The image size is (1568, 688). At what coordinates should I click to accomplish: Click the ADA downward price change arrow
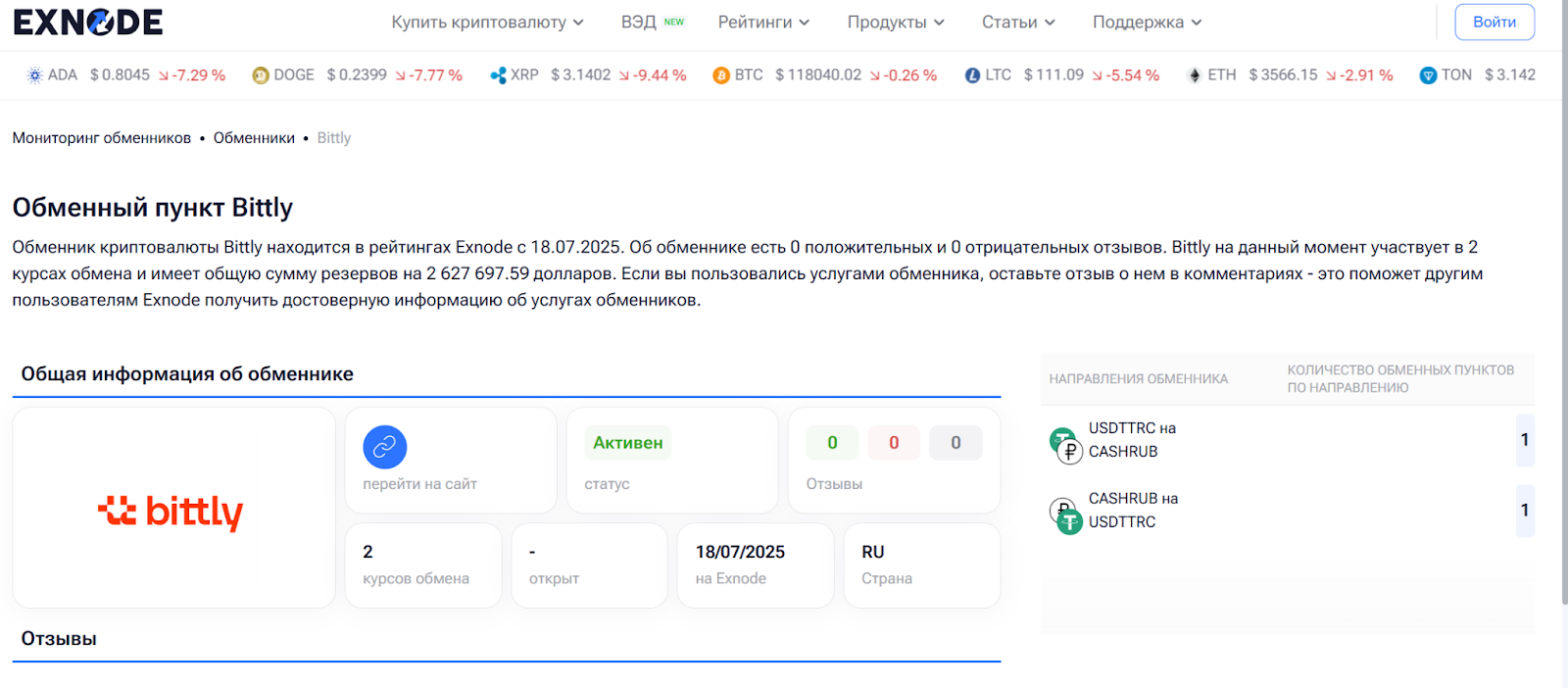(x=163, y=75)
